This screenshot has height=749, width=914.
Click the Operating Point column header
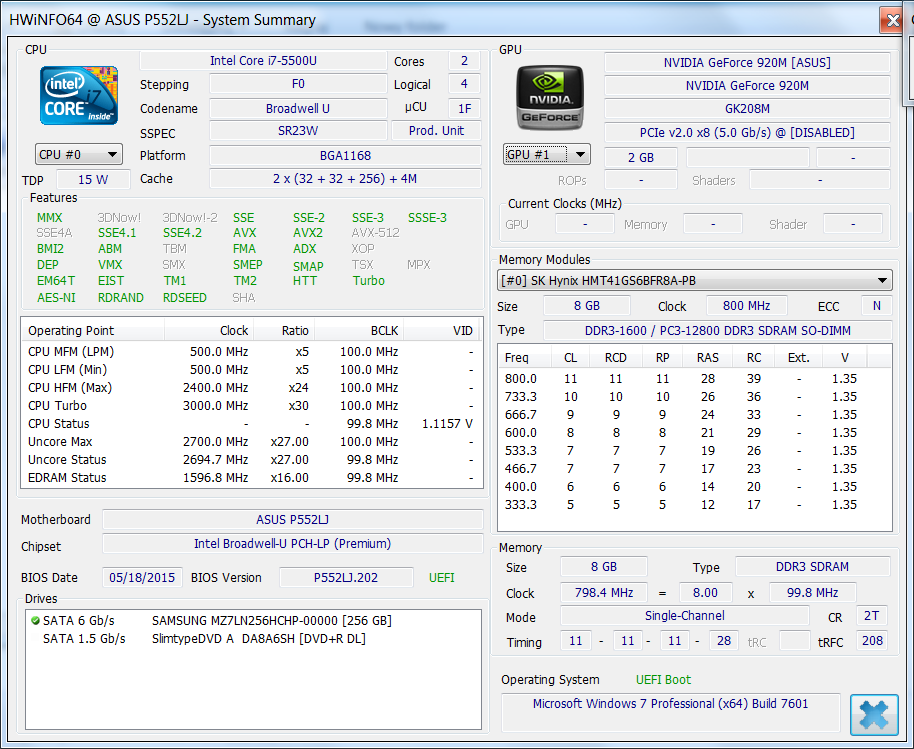(93, 330)
